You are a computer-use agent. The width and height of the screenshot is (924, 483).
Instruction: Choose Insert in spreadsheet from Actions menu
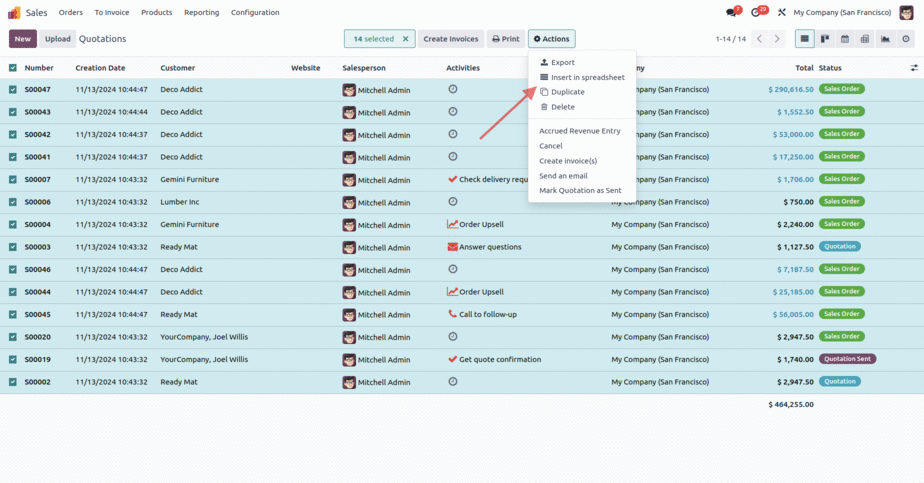tap(587, 77)
